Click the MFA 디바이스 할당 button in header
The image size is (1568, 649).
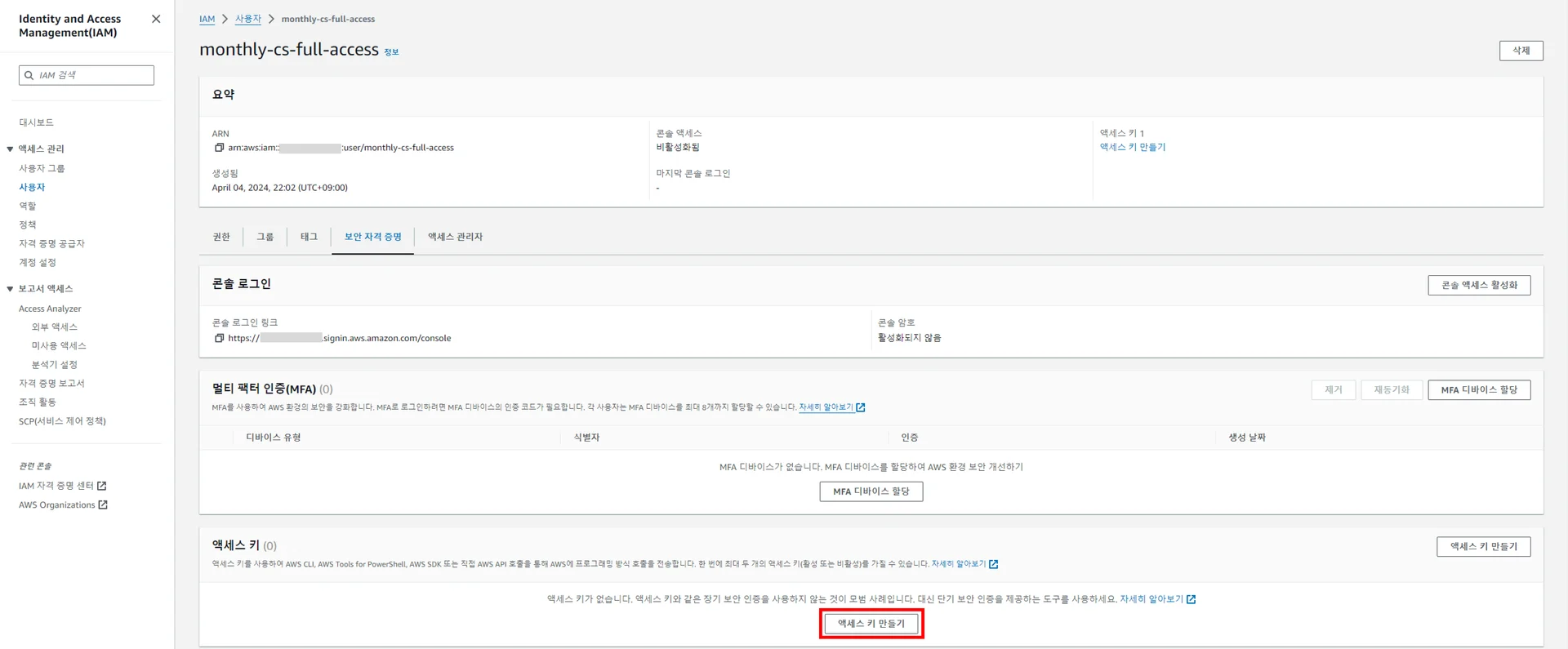(1478, 390)
